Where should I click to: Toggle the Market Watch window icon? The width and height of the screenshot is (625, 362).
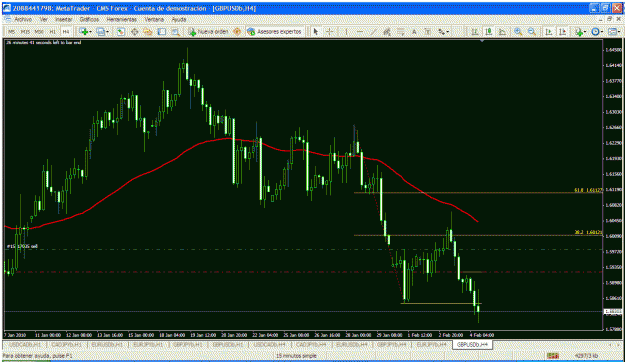coord(120,31)
